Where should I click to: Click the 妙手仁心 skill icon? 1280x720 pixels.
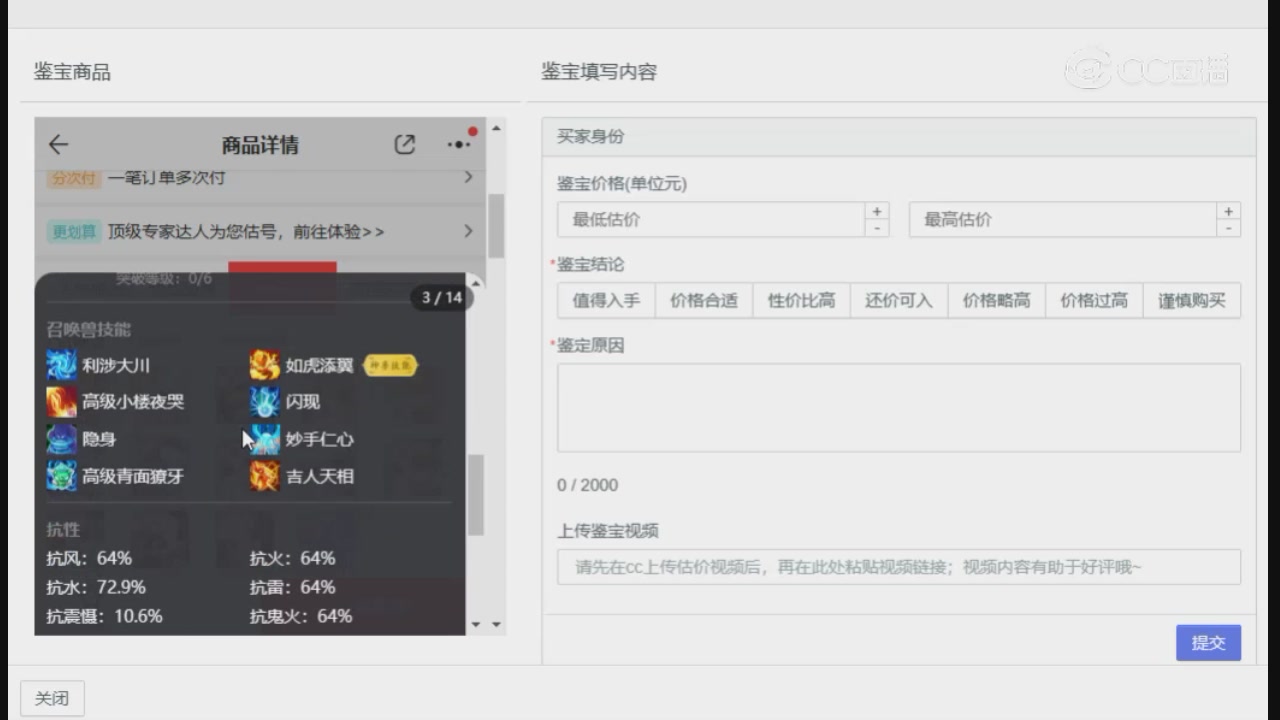pos(265,439)
